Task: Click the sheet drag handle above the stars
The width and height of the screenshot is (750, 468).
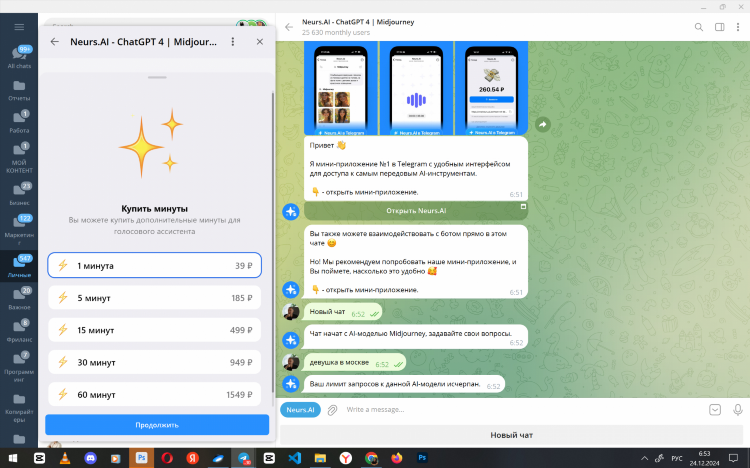Action: (157, 77)
